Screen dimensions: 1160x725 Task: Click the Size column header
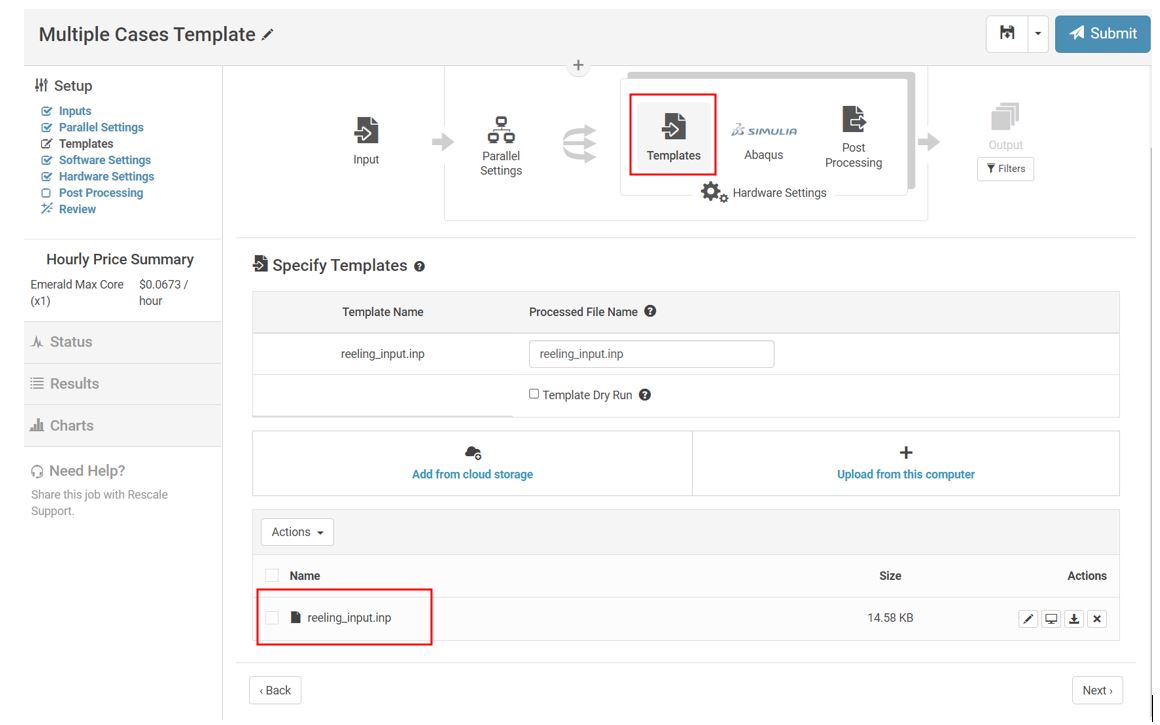pos(890,576)
